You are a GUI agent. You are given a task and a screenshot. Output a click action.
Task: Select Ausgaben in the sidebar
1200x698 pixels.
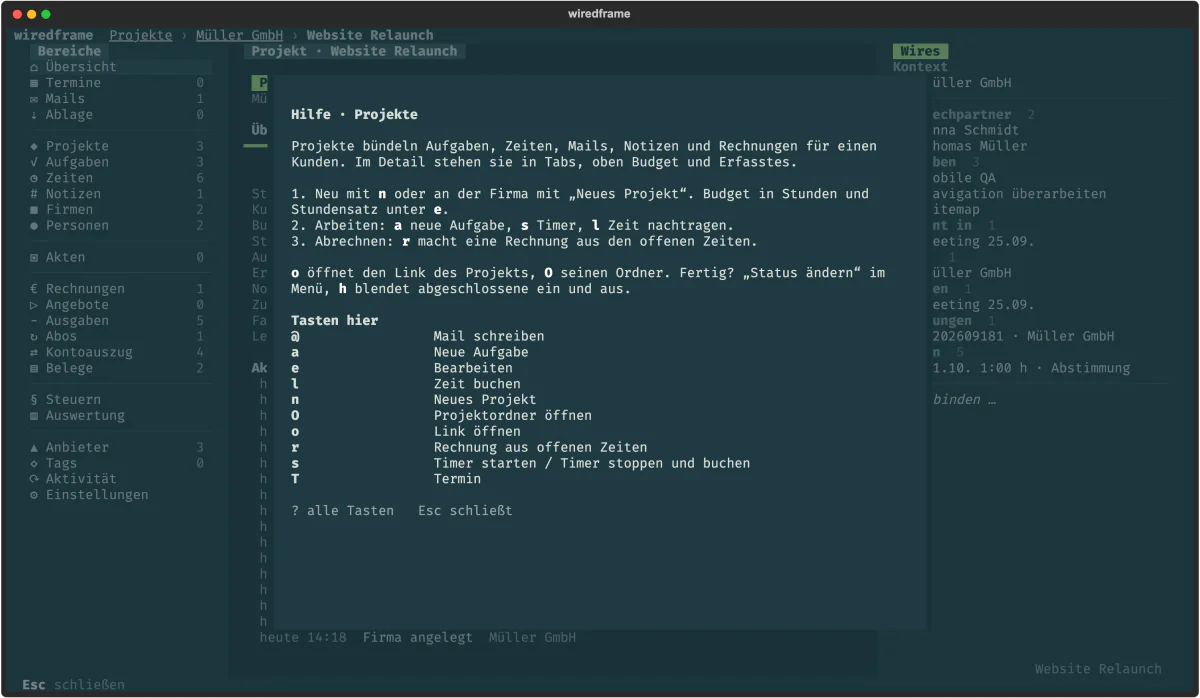117,321
